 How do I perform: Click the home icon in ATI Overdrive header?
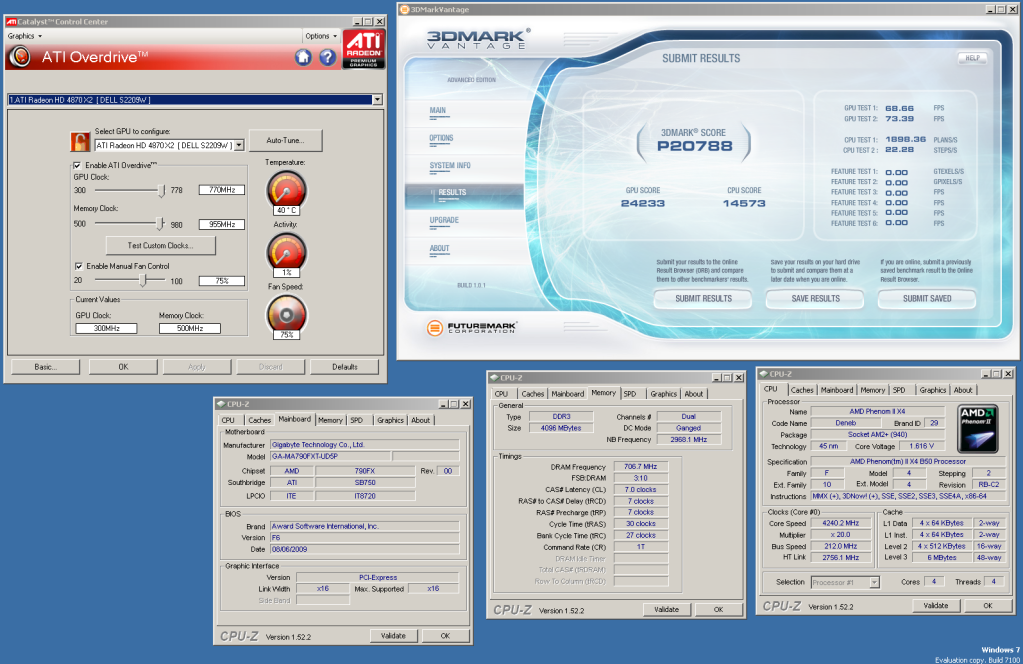(x=303, y=57)
